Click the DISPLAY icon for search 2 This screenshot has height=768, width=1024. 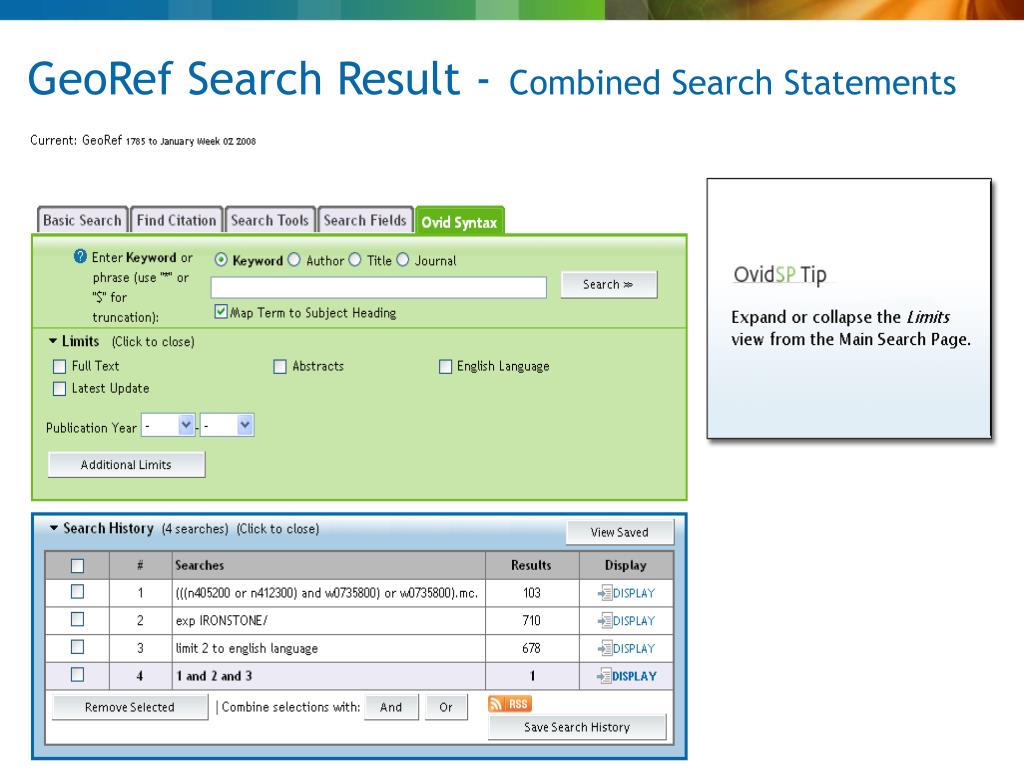click(605, 620)
